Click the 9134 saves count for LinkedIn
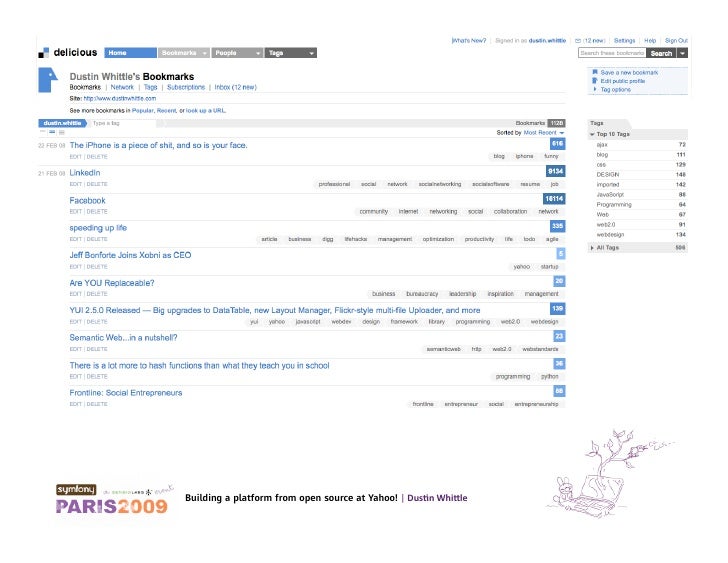728x563 pixels. coord(556,171)
